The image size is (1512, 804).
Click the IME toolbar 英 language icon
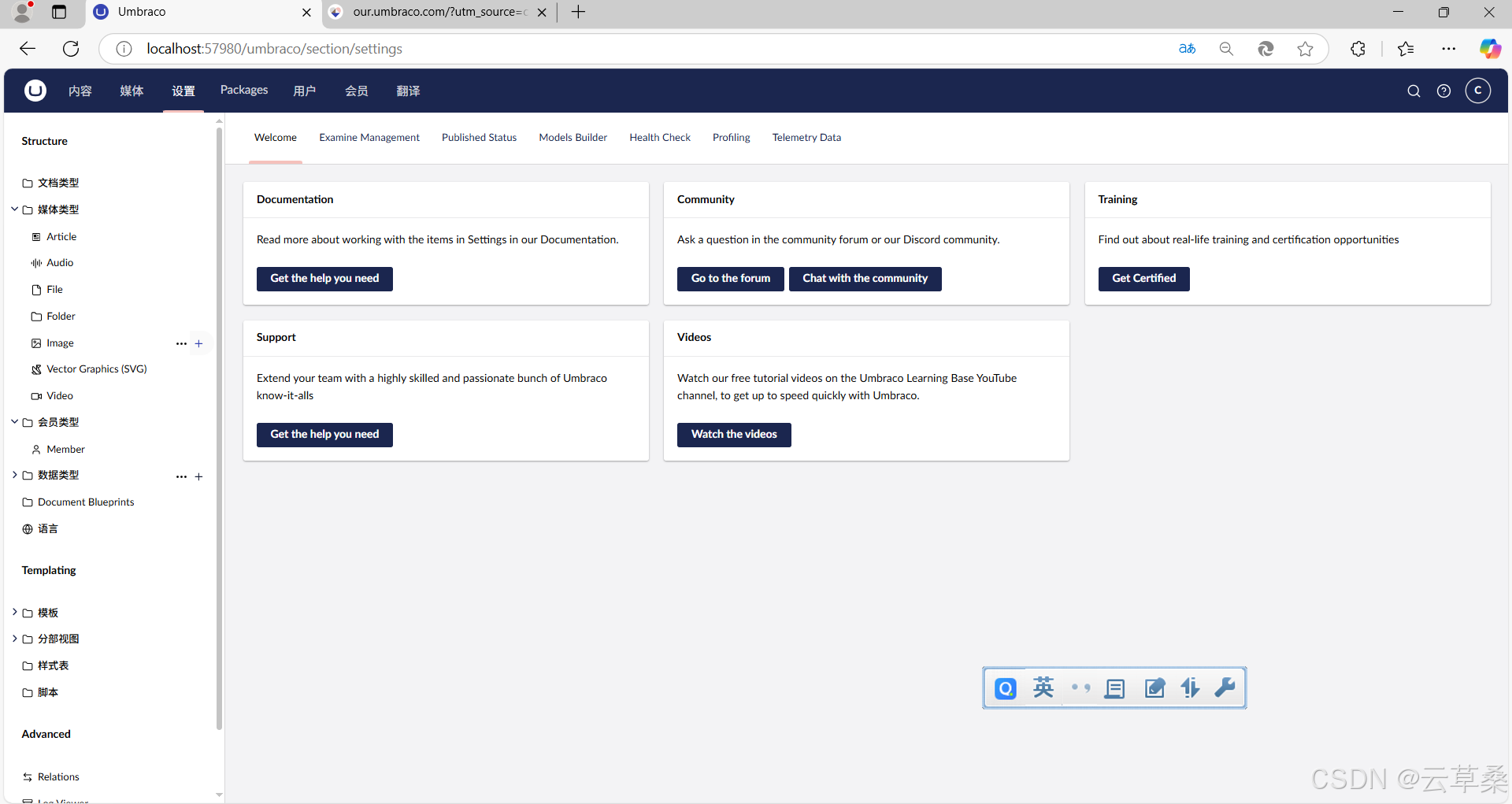1043,687
